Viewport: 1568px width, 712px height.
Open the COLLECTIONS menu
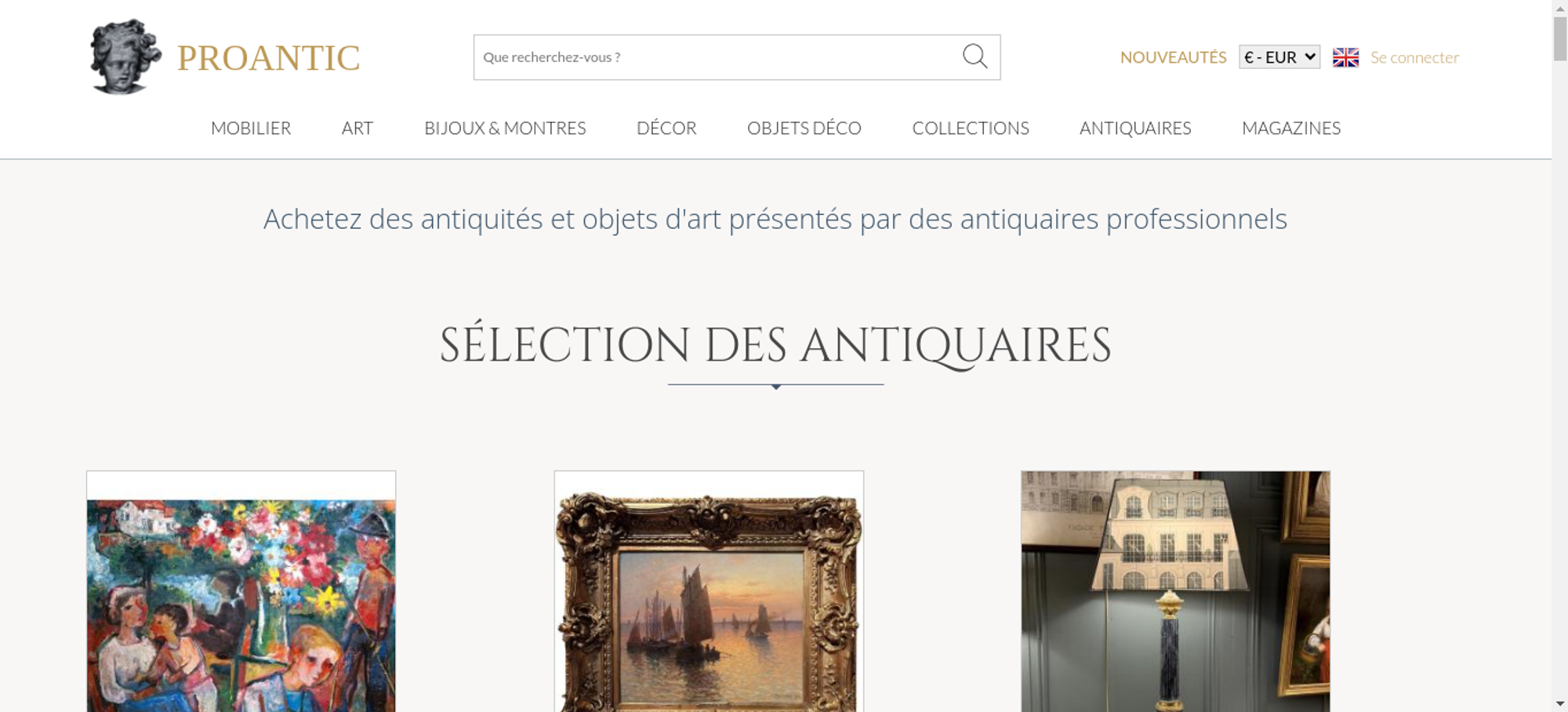971,128
